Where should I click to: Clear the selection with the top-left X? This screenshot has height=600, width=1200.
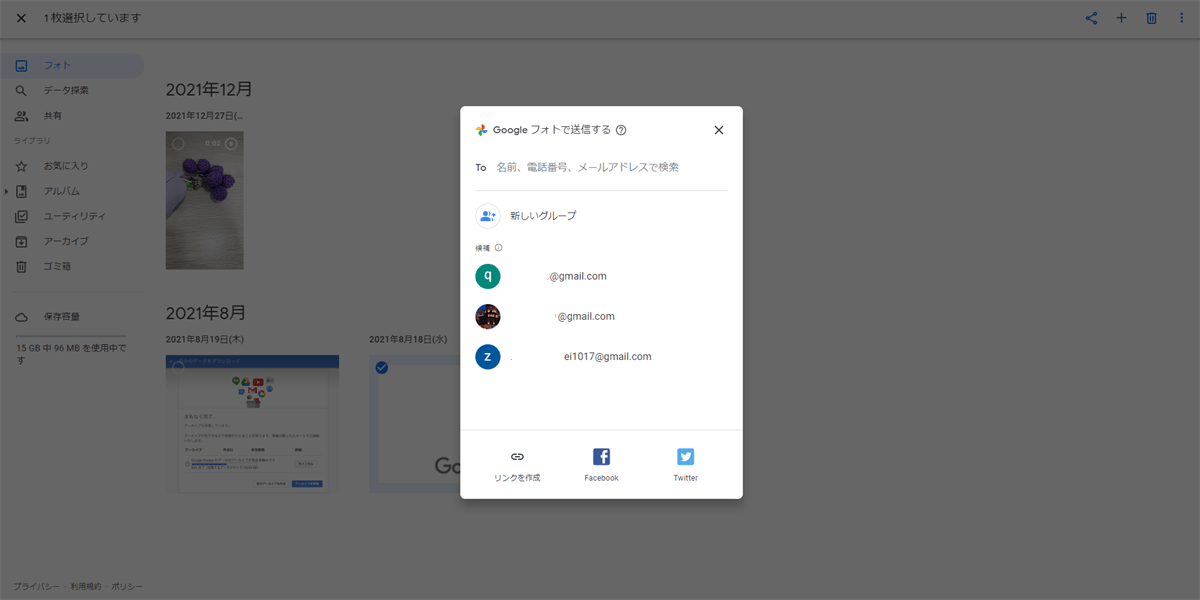coord(21,18)
